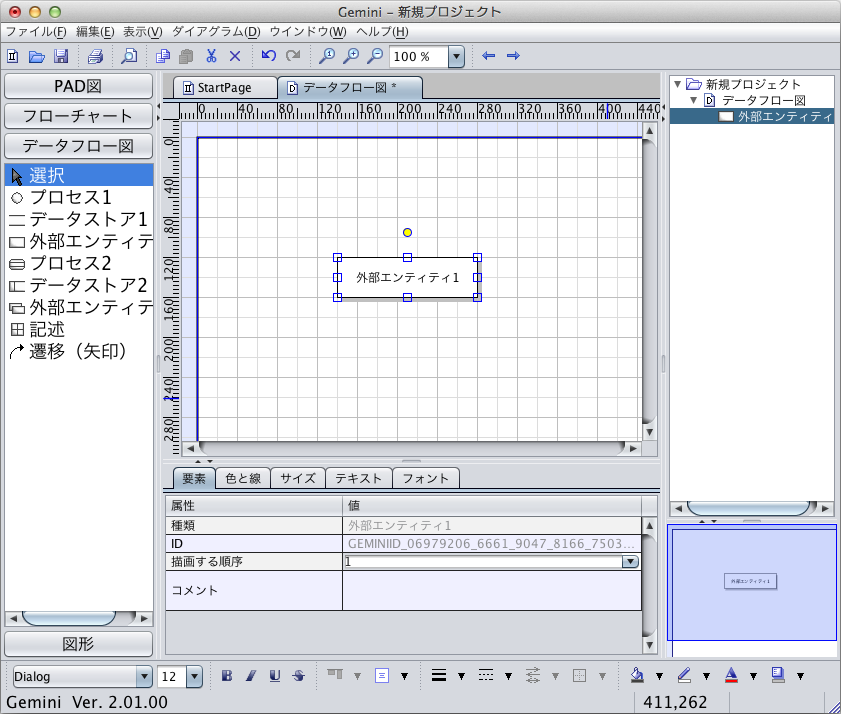
Task: Open the zoom percentage dropdown
Action: 456,56
